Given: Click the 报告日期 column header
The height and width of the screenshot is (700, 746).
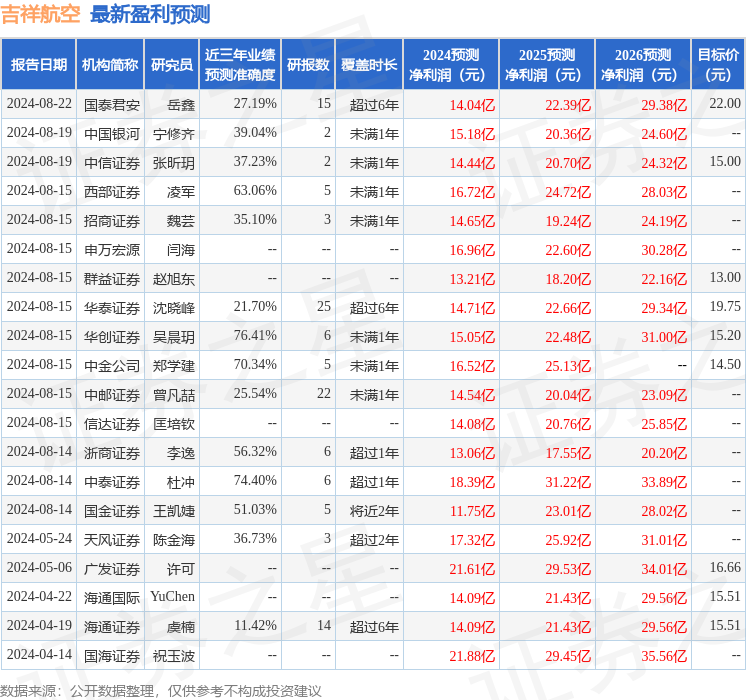Looking at the screenshot, I should click(x=39, y=64).
